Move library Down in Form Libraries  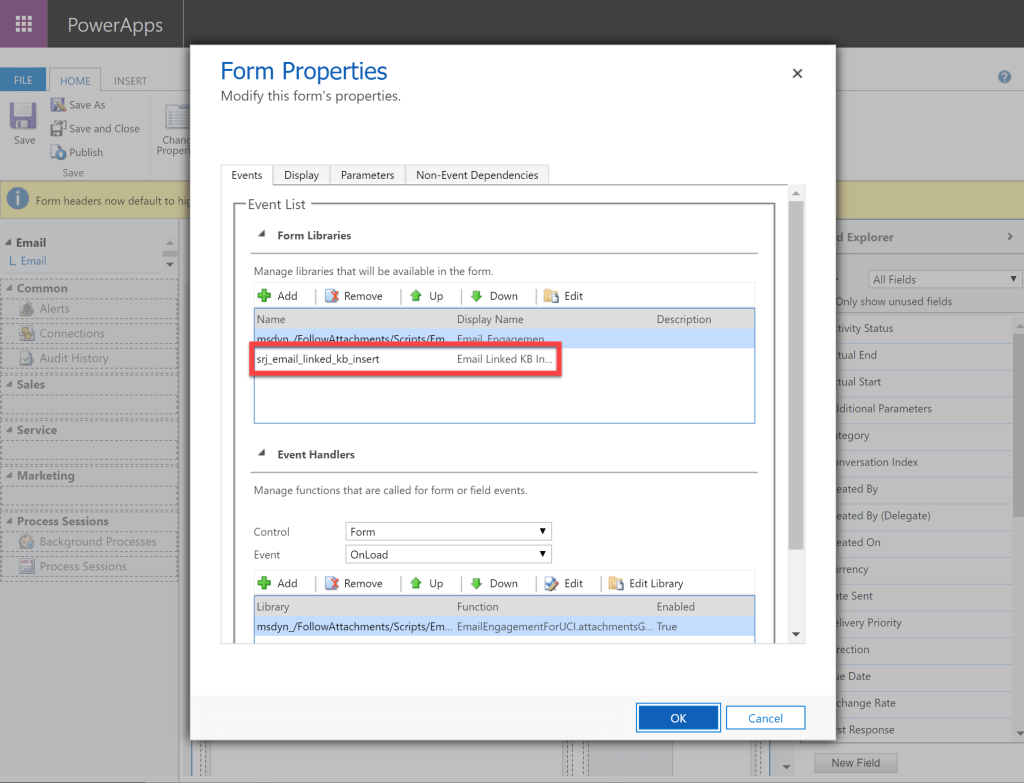click(x=493, y=296)
